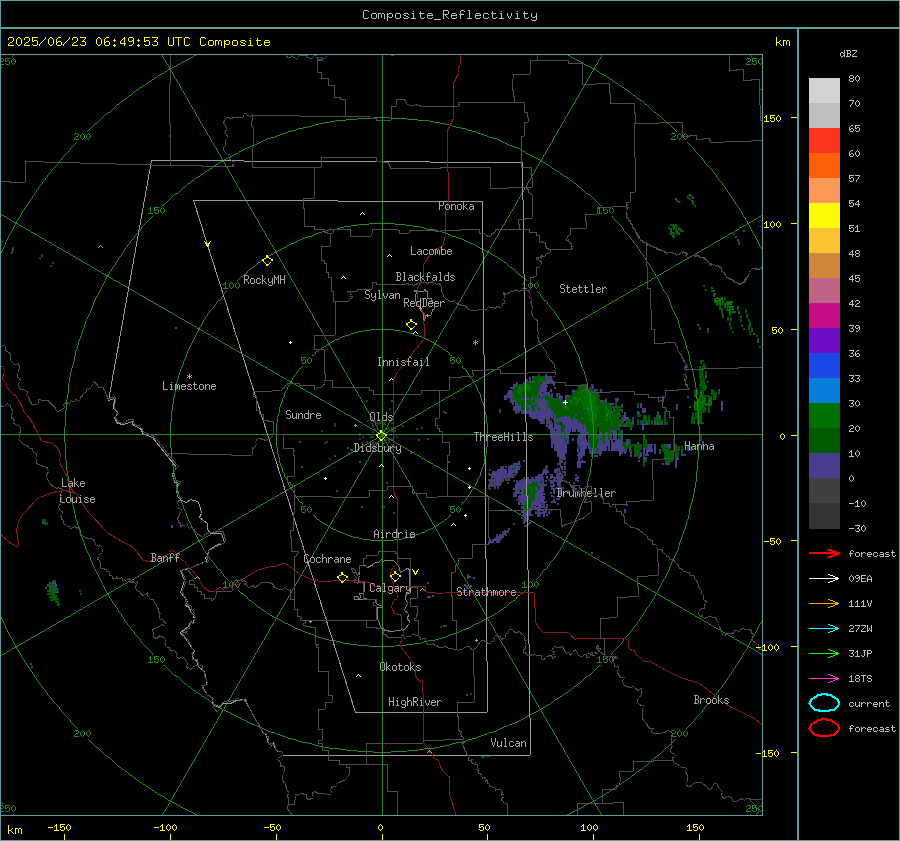This screenshot has width=900, height=841.
Task: Click the Lacombe city label
Action: (x=431, y=251)
